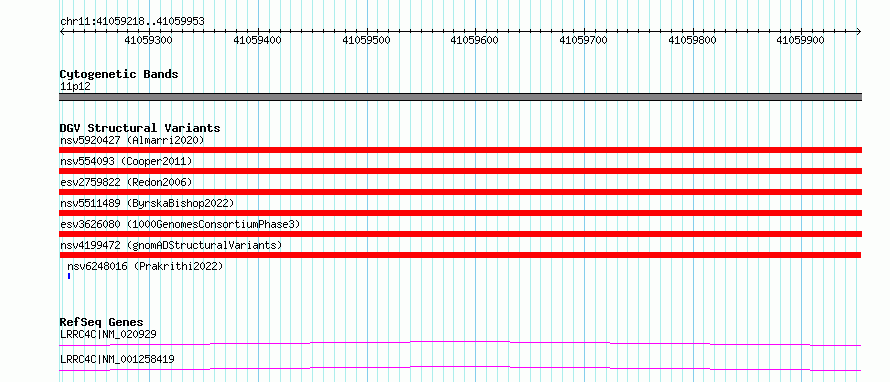The width and height of the screenshot is (890, 382).
Task: Click the red bar under nsv5511489
Action: coord(460,213)
